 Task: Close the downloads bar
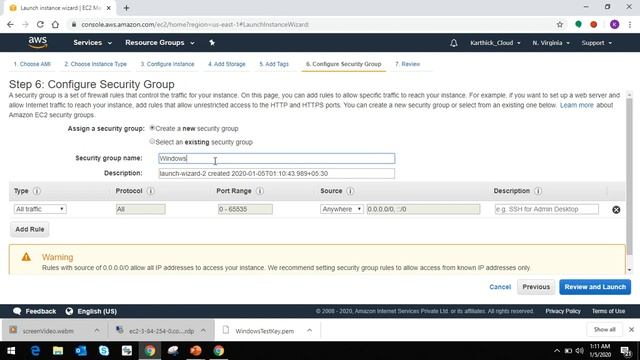pyautogui.click(x=631, y=329)
